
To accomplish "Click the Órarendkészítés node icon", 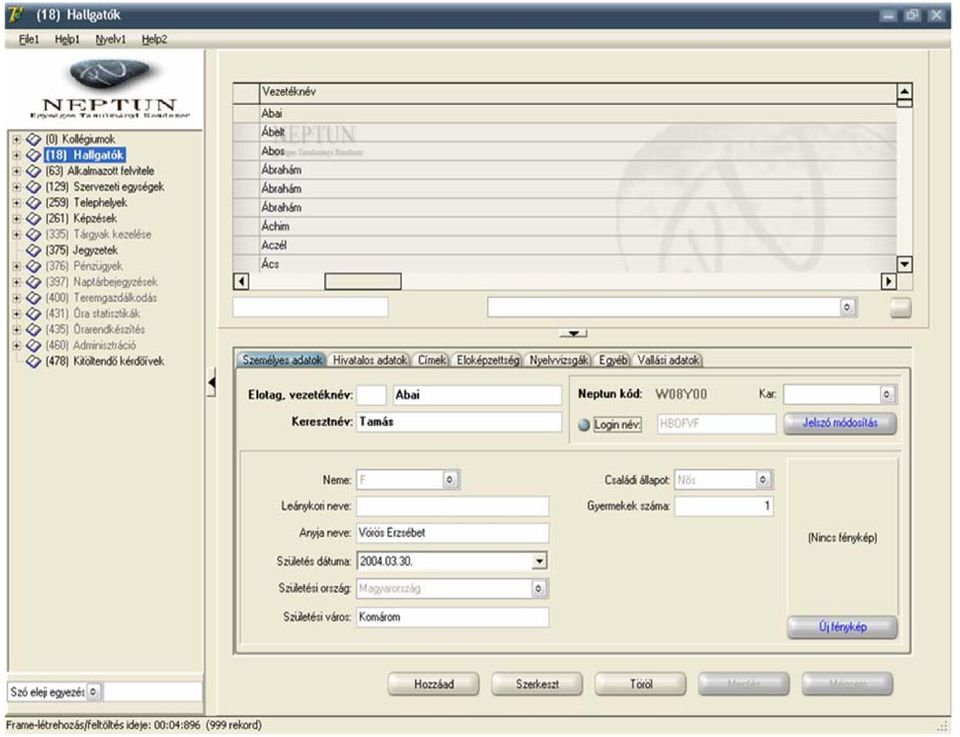I will [x=34, y=330].
